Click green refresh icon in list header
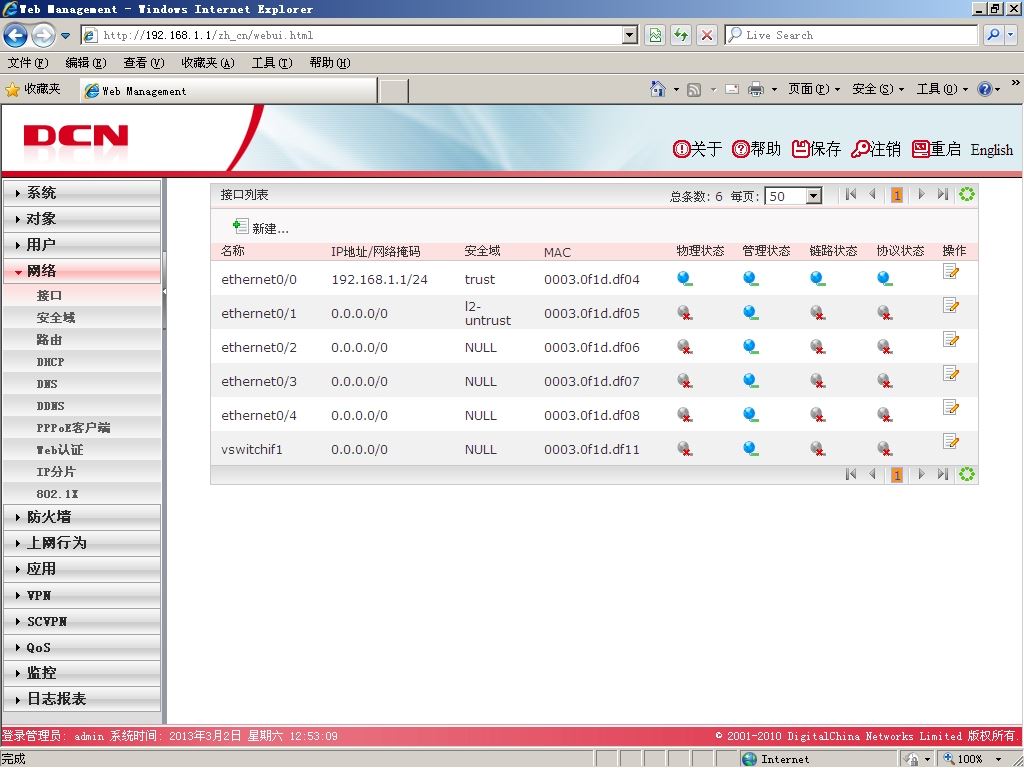This screenshot has height=768, width=1024. click(x=967, y=195)
